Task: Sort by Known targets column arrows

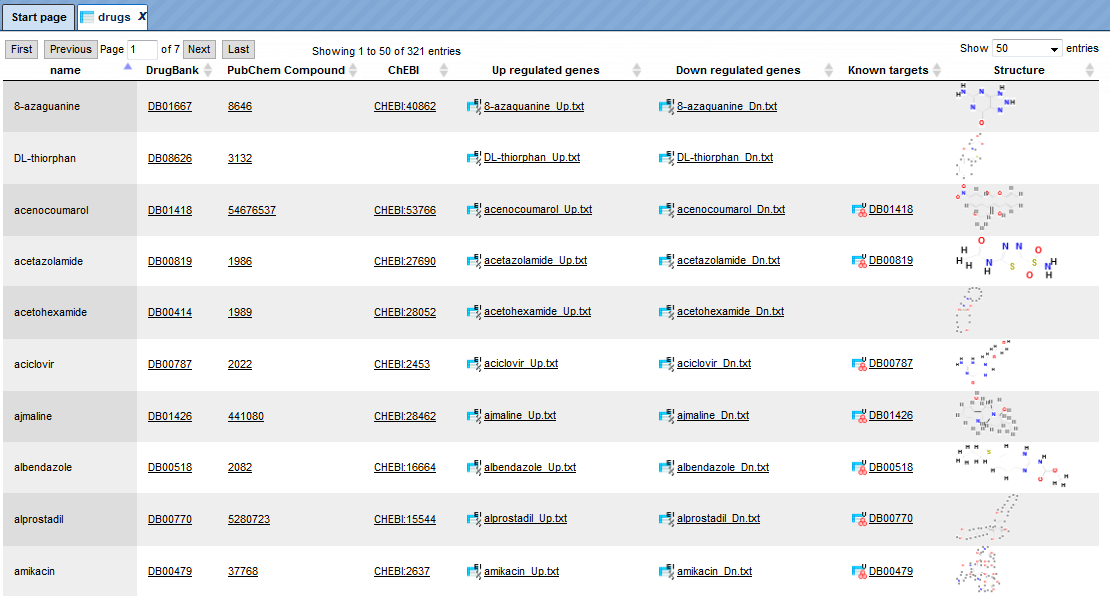Action: (937, 70)
